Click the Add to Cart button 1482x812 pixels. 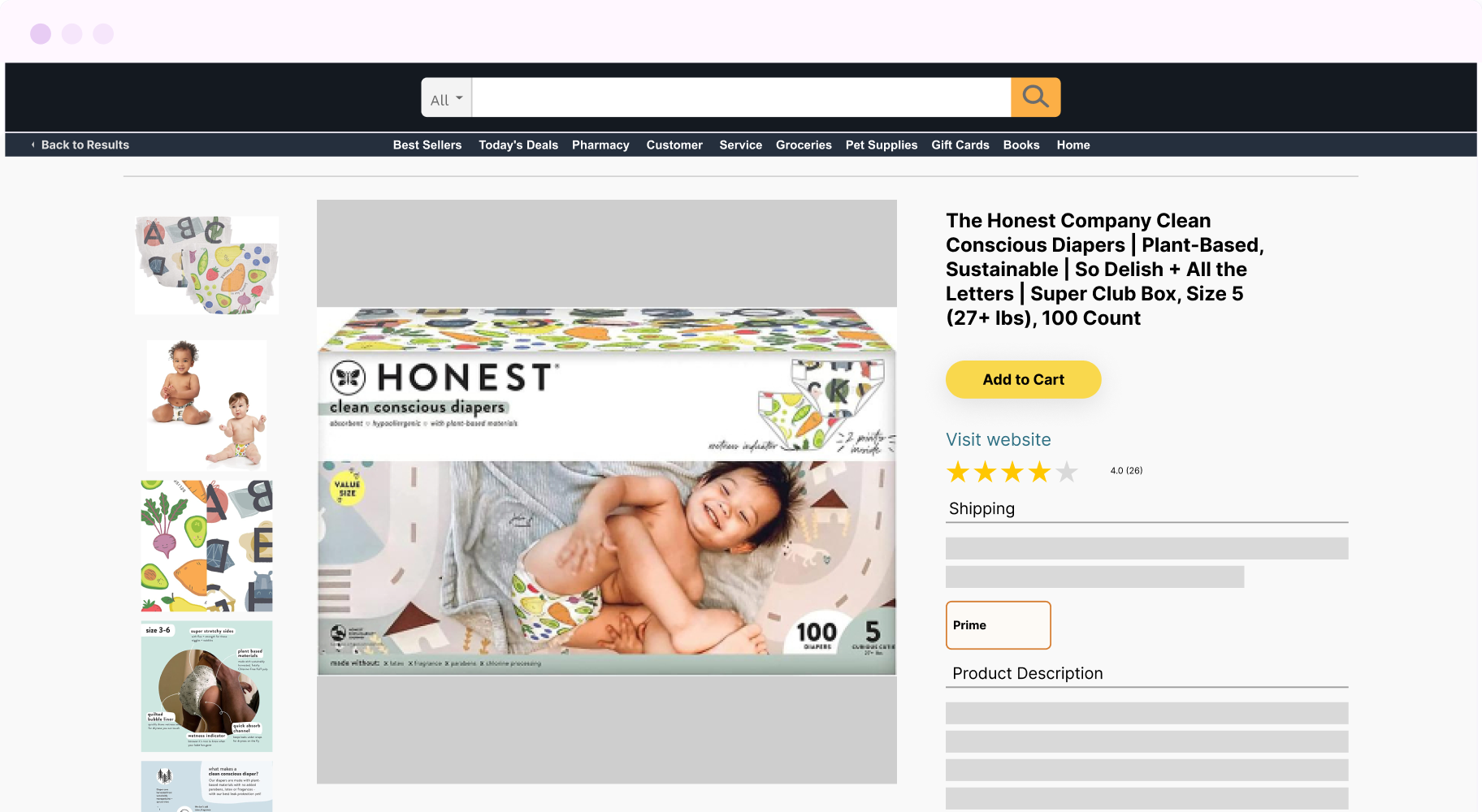coord(1024,379)
